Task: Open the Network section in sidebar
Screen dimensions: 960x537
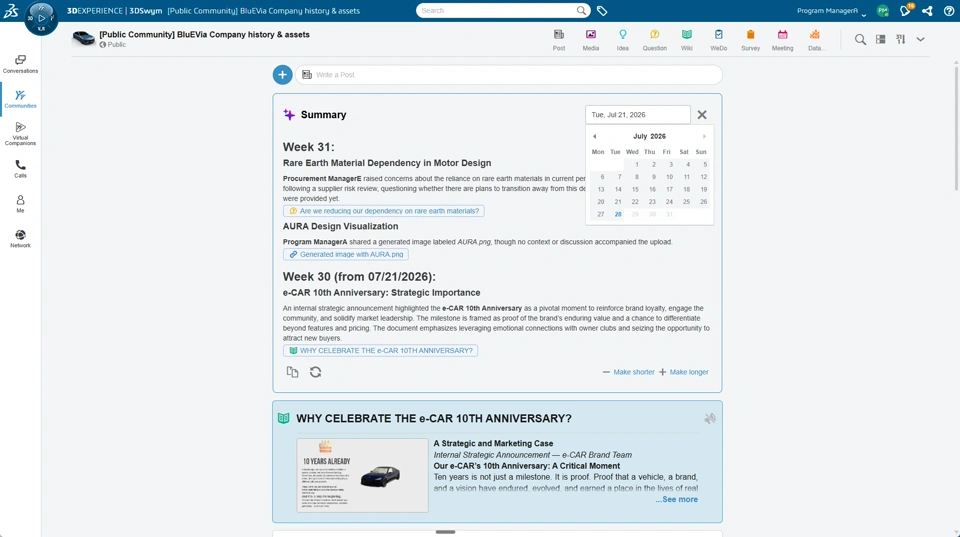Action: (20, 238)
